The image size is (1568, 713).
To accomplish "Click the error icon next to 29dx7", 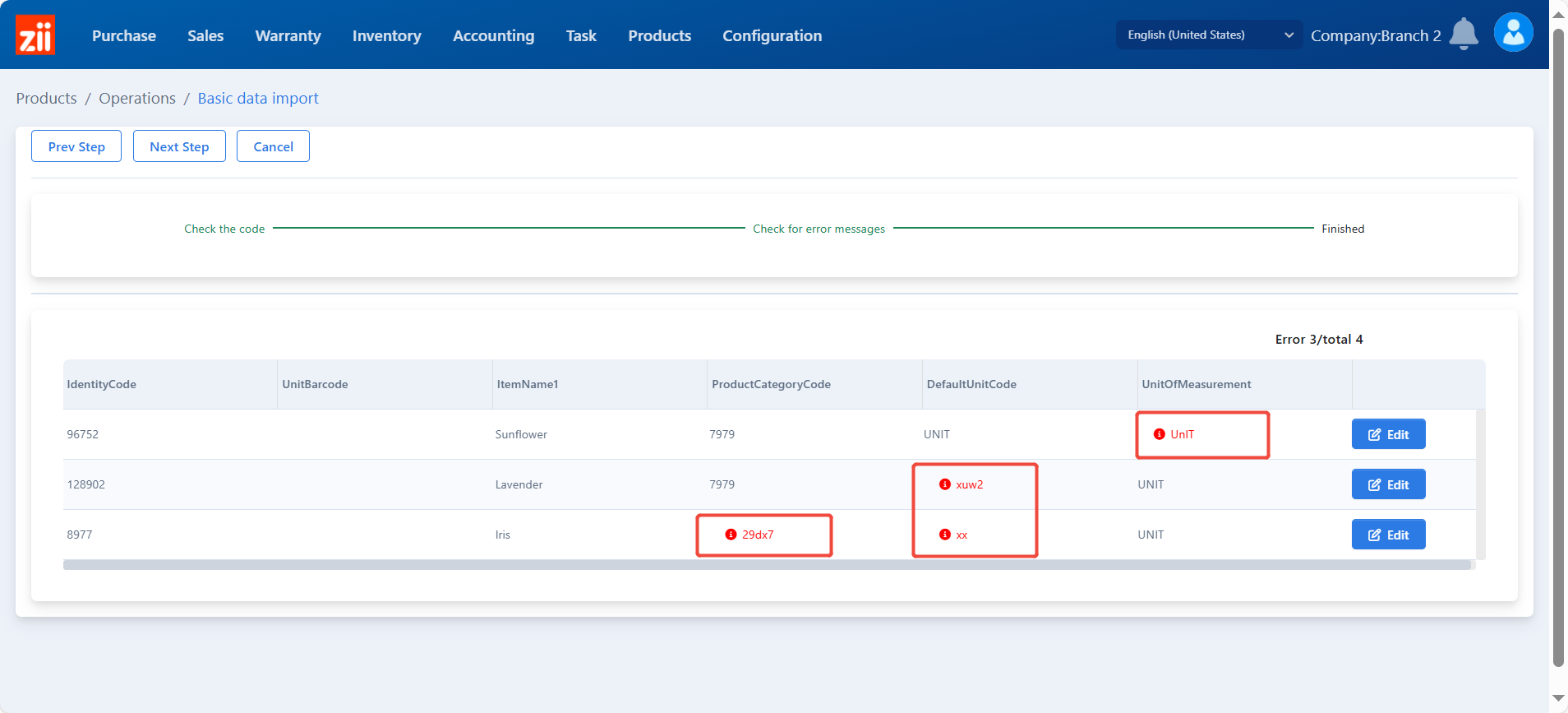I will [731, 535].
